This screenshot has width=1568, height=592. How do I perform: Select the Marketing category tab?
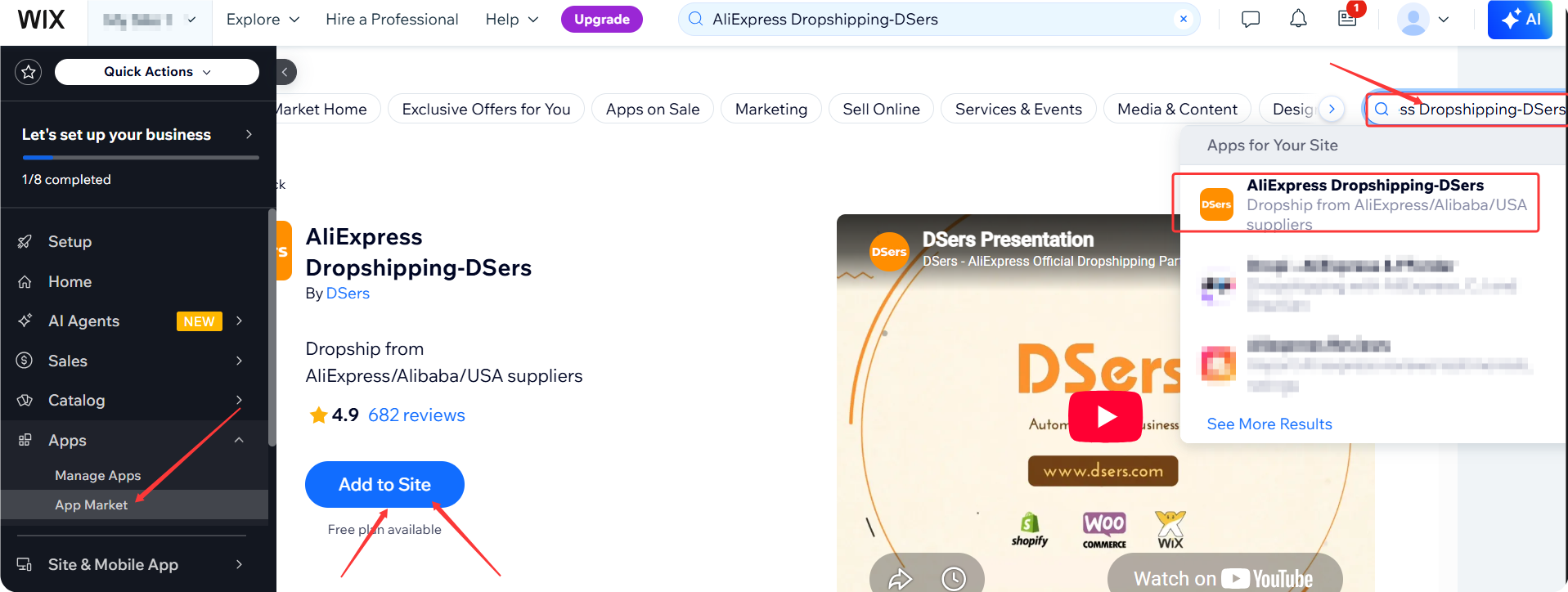pyautogui.click(x=771, y=110)
